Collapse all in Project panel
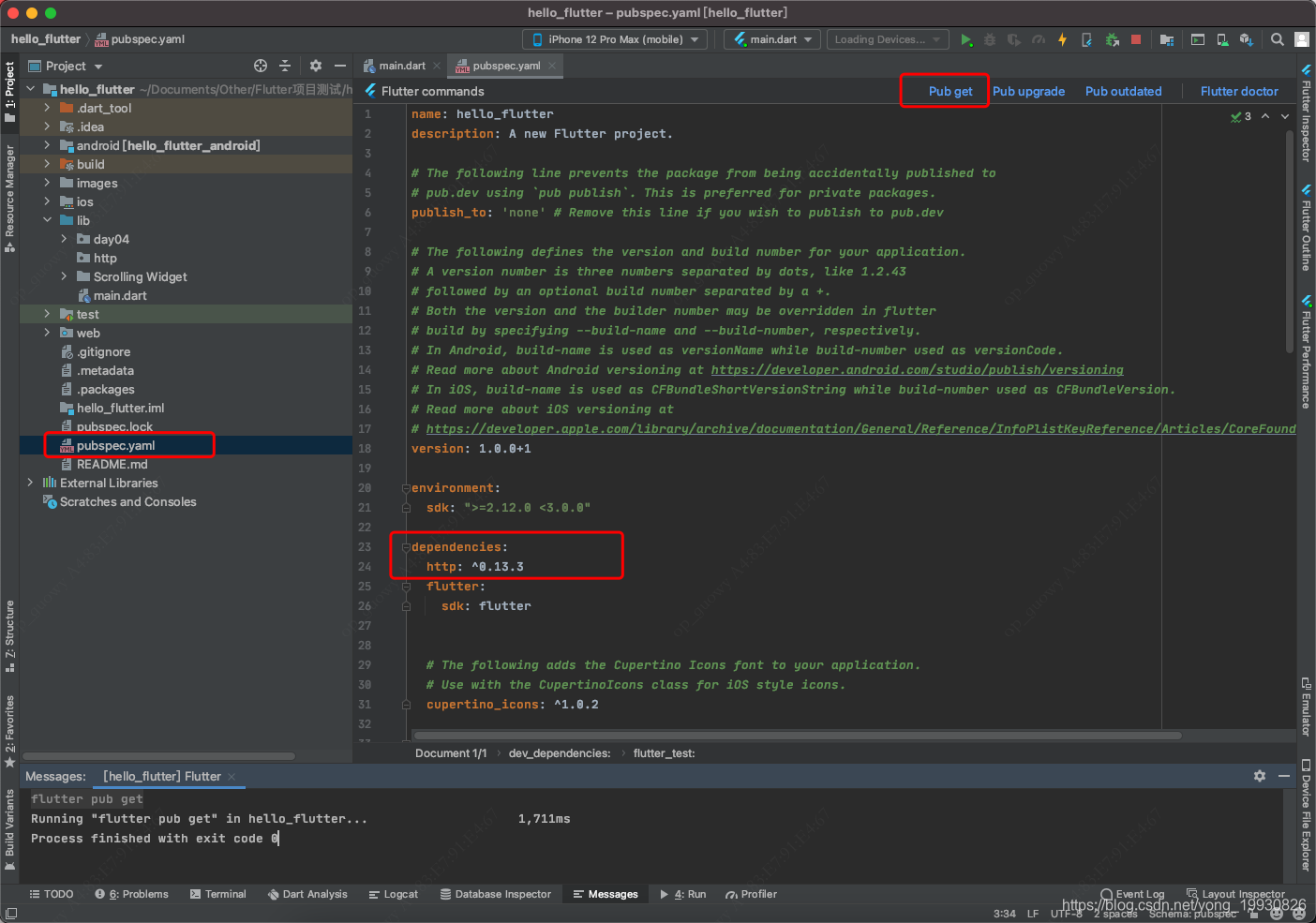 (285, 66)
